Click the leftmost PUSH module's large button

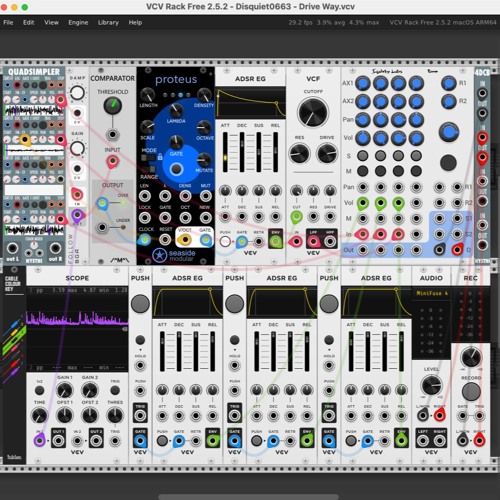140,303
